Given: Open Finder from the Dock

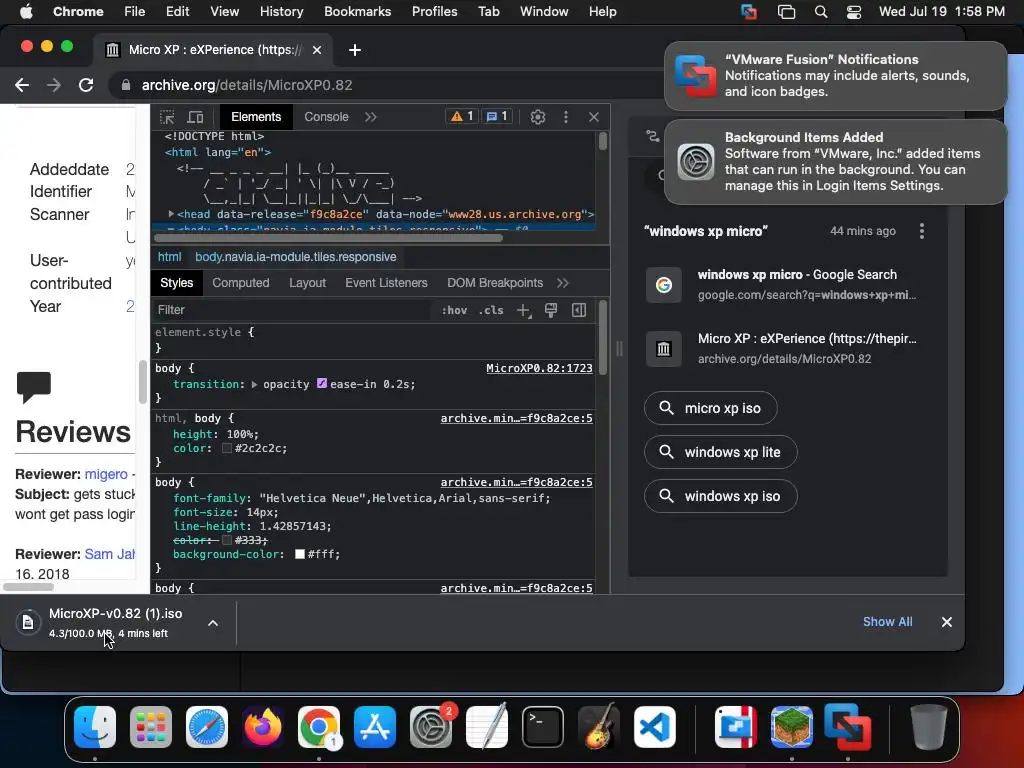Looking at the screenshot, I should pos(95,727).
